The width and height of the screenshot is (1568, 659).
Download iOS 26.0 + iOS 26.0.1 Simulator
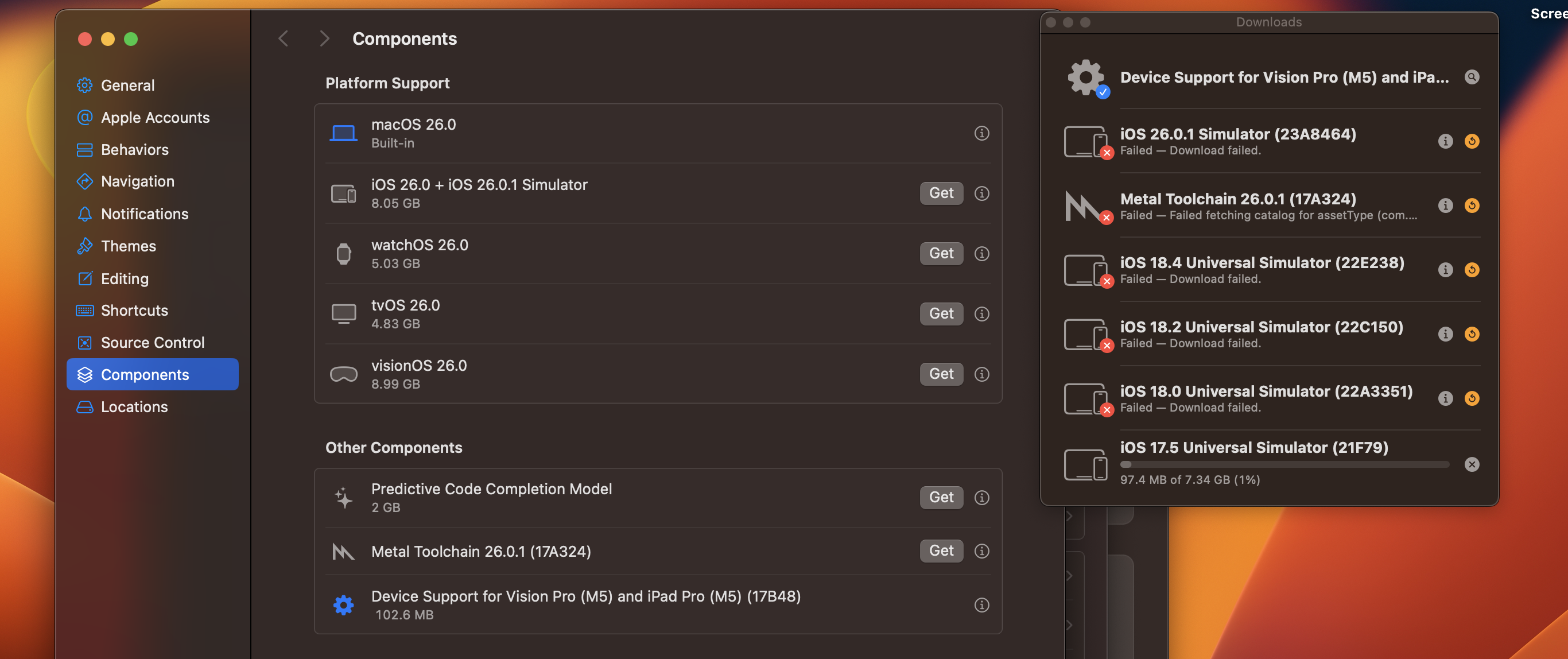pos(941,193)
